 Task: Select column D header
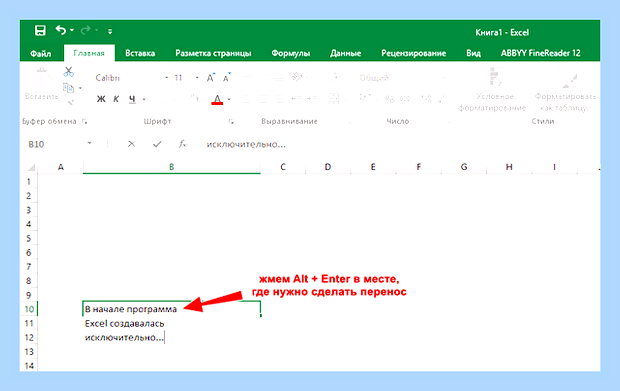pyautogui.click(x=328, y=167)
